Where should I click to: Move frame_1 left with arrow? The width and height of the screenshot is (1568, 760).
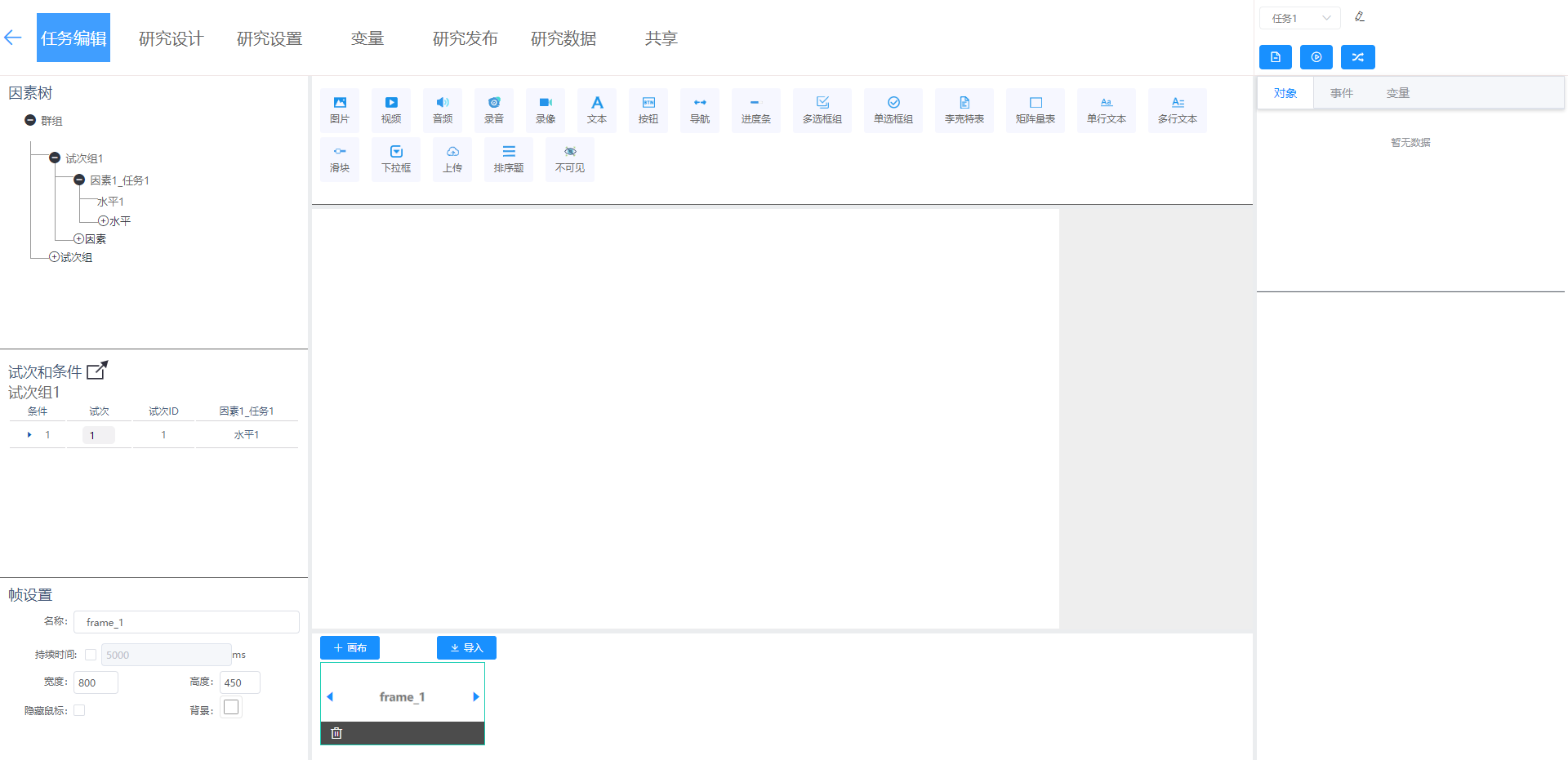[x=330, y=697]
